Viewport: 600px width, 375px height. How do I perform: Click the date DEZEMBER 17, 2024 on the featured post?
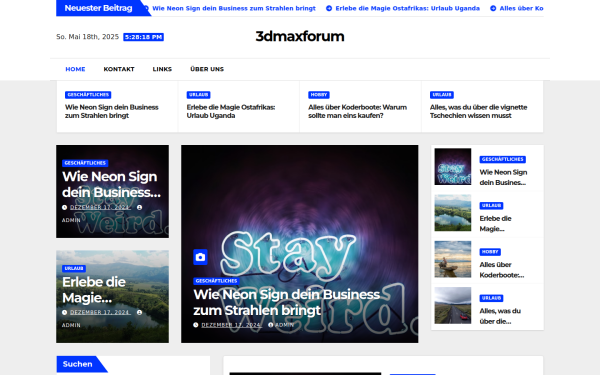point(232,325)
